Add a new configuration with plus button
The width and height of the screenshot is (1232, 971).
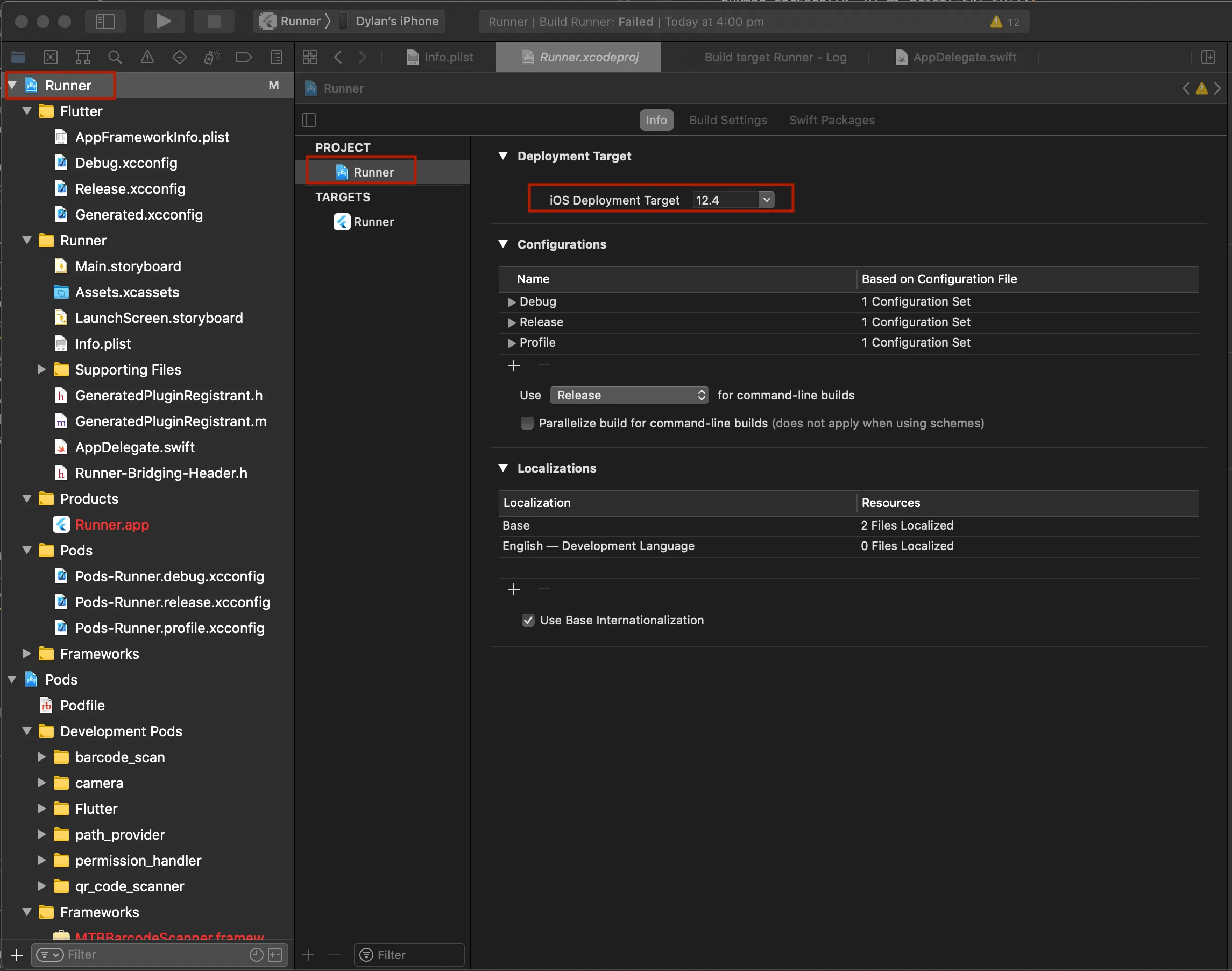point(514,365)
